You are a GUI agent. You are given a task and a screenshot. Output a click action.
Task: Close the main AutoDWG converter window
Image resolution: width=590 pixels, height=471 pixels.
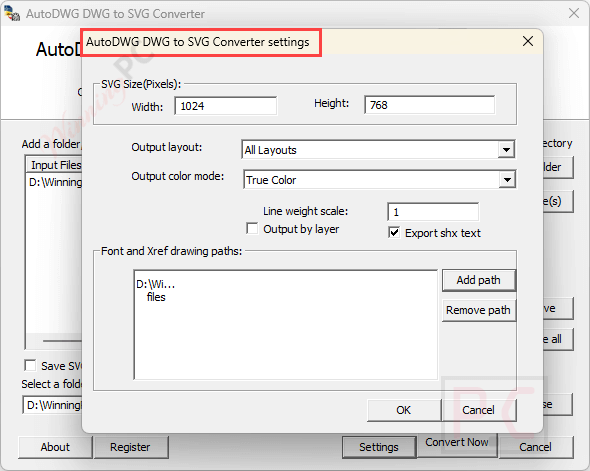[574, 13]
